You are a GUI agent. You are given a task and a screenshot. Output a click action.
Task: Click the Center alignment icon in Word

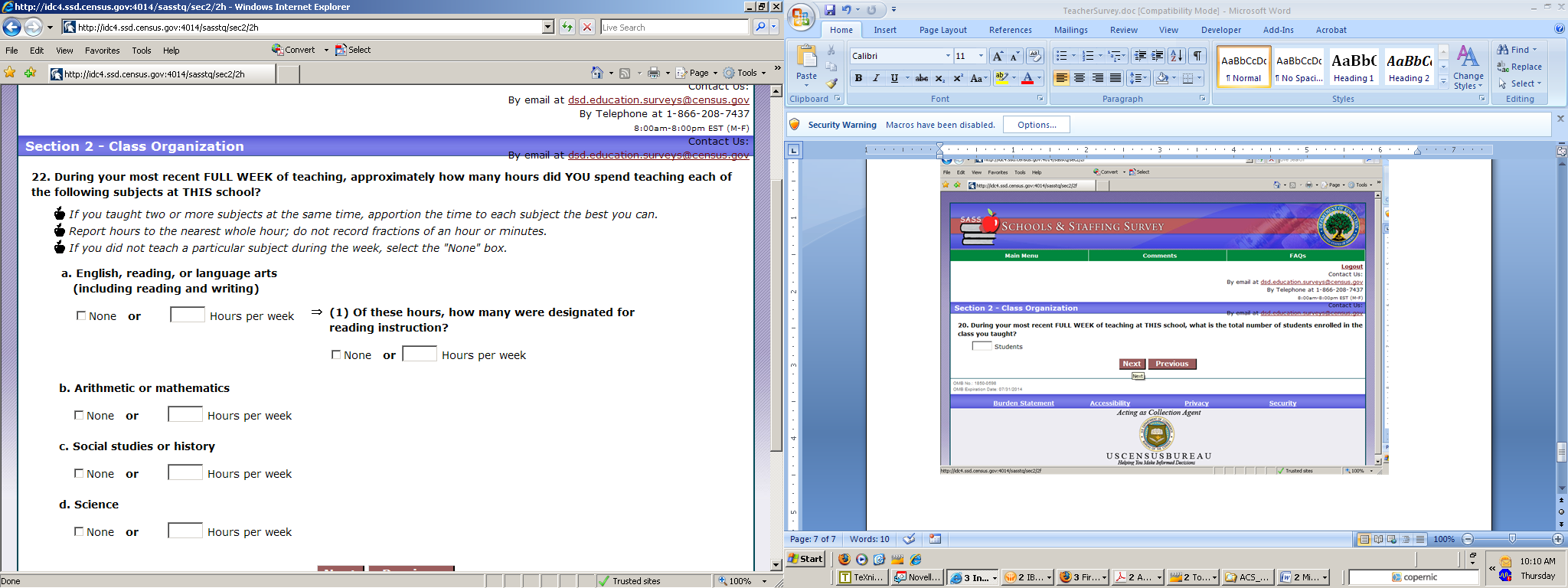point(1080,78)
